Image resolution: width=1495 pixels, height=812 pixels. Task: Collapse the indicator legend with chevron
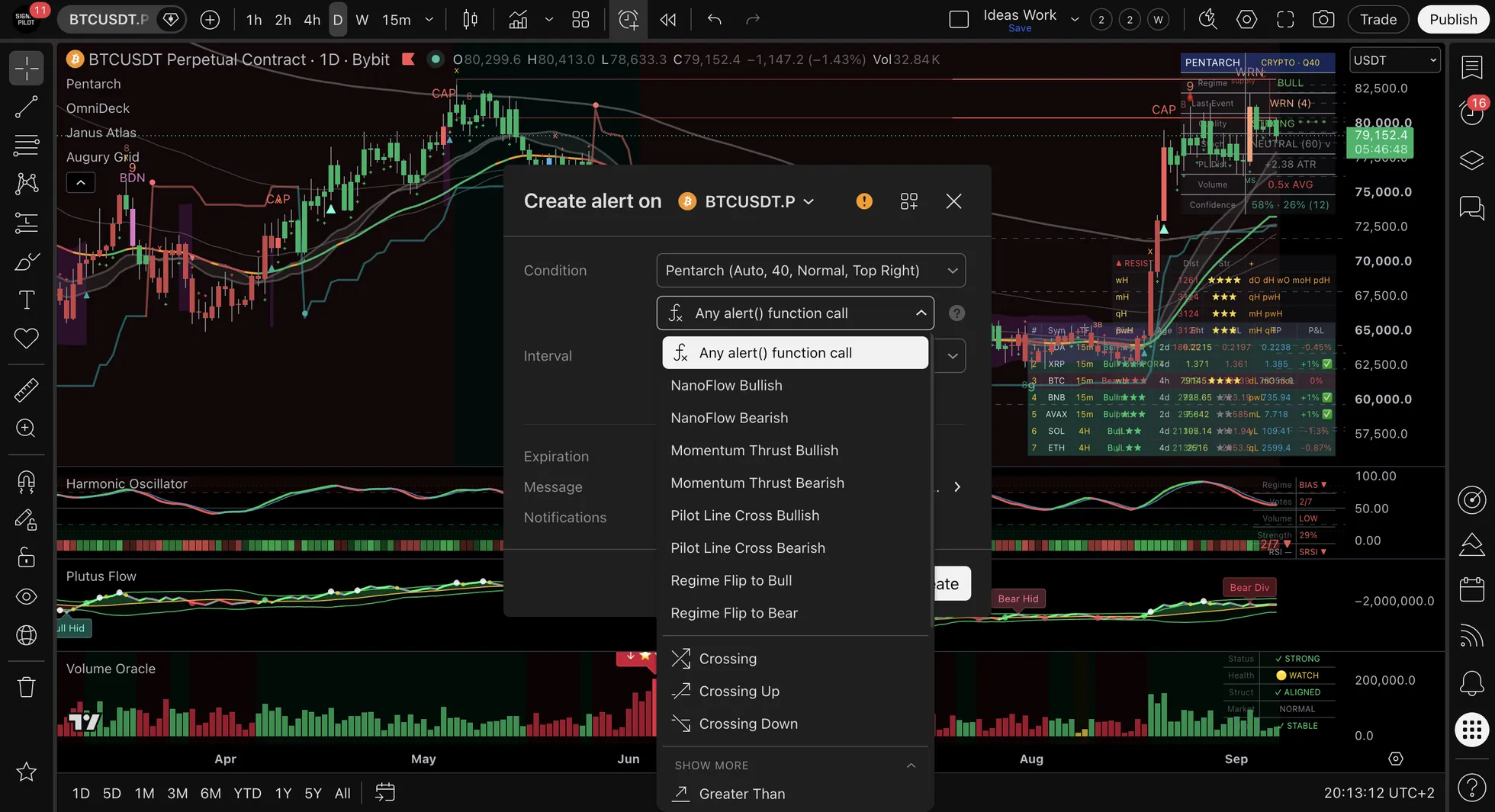[x=80, y=182]
